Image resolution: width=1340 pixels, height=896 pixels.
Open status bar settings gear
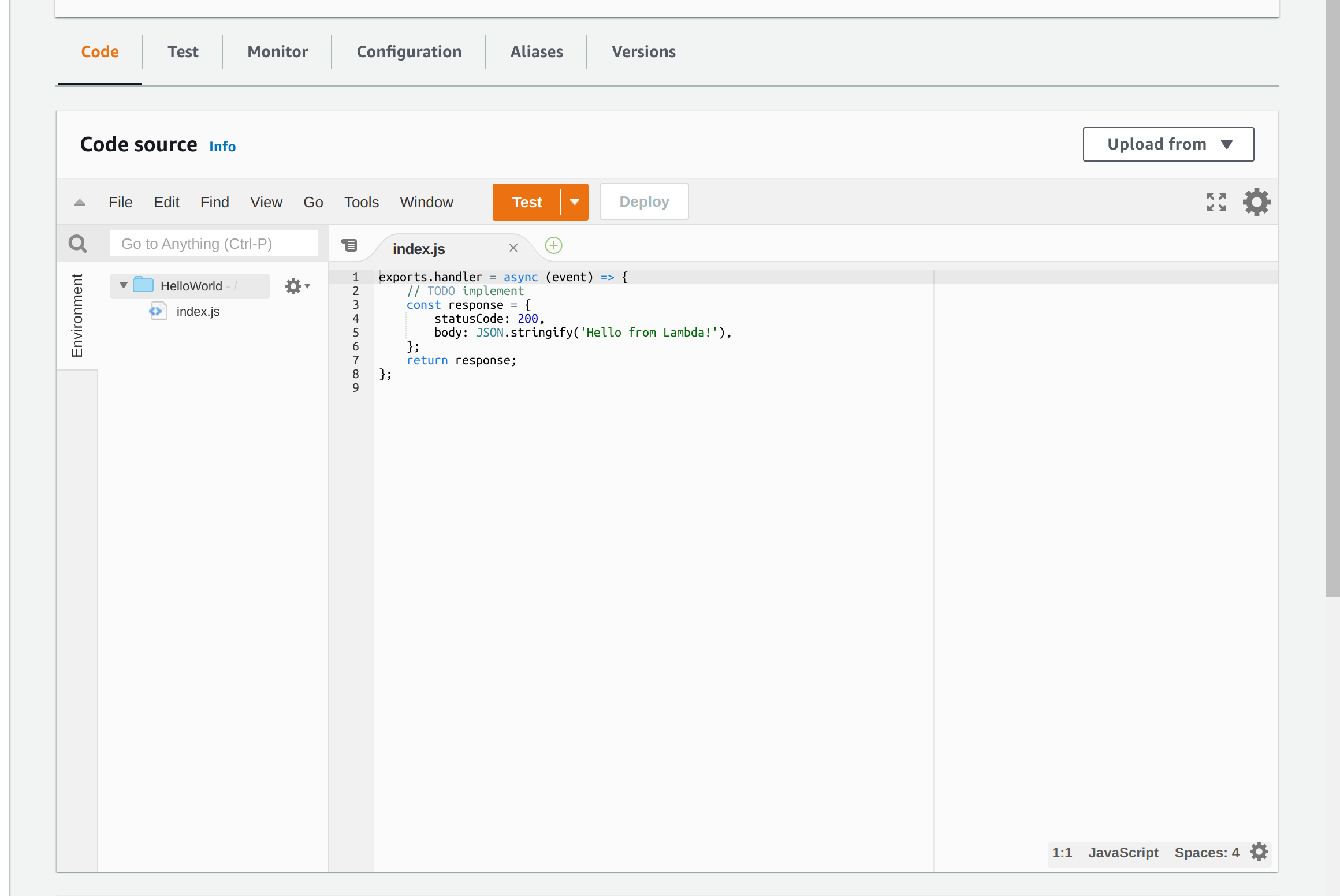coord(1259,852)
